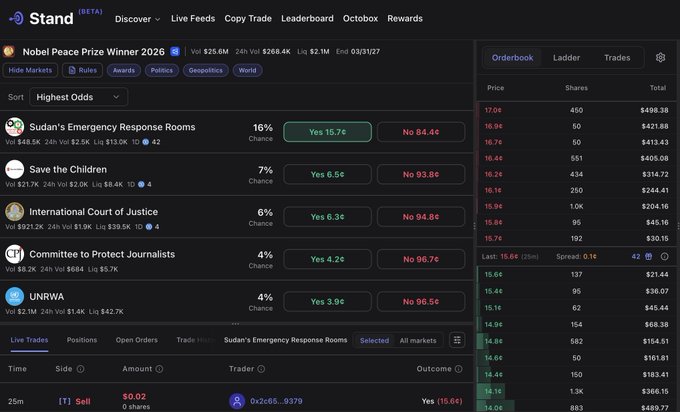
Task: Expand the Discover menu
Action: point(137,19)
